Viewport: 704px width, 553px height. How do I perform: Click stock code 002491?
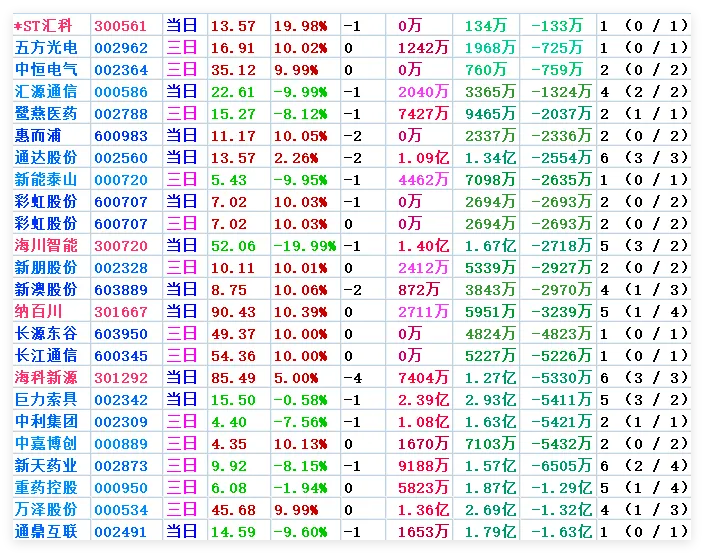point(121,532)
